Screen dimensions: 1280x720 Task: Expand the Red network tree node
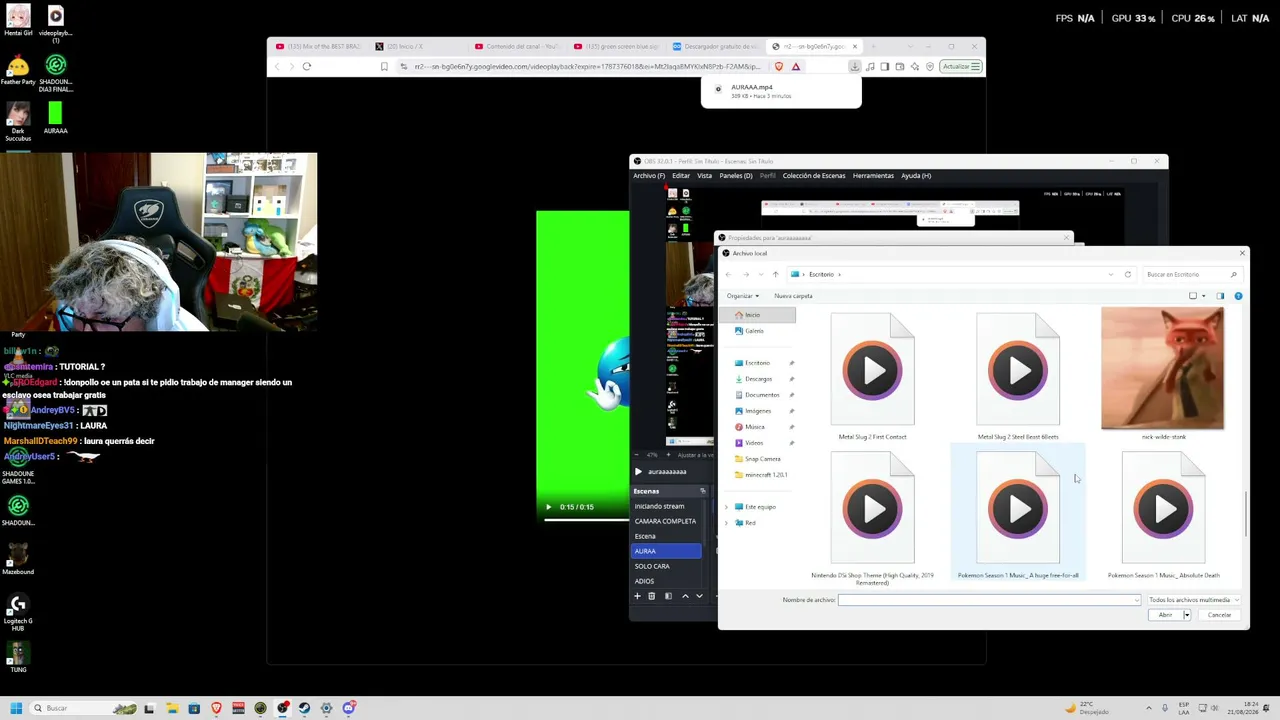(727, 523)
